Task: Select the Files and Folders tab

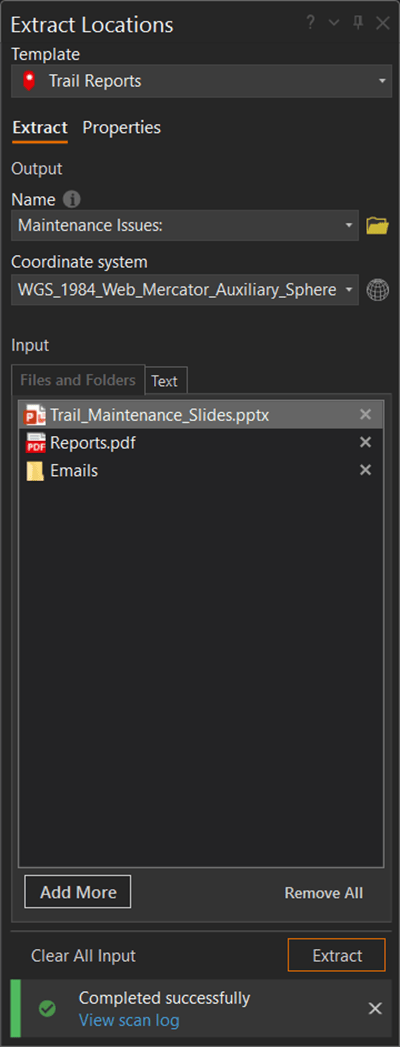Action: coord(78,380)
